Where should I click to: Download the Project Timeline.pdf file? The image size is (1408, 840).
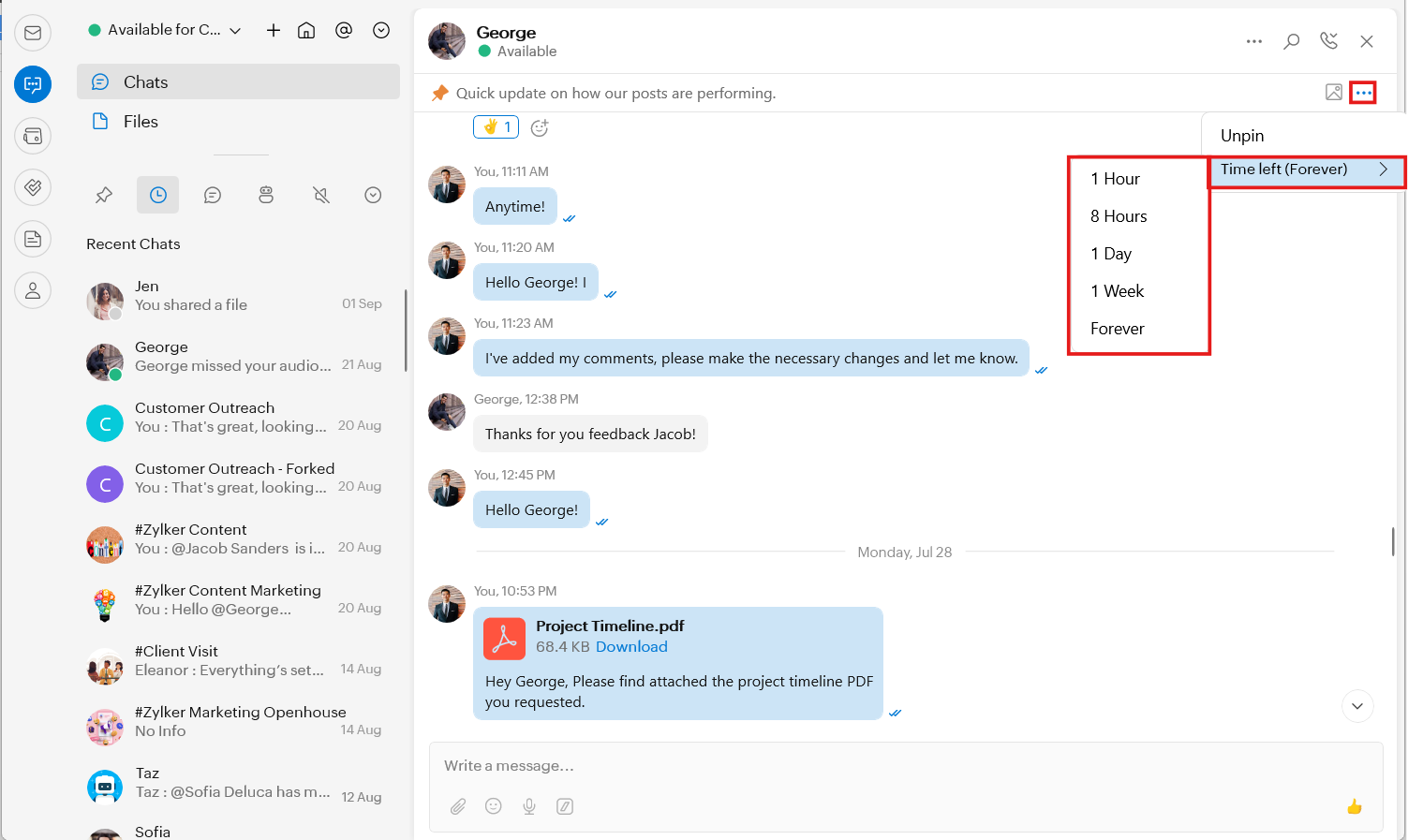point(631,647)
